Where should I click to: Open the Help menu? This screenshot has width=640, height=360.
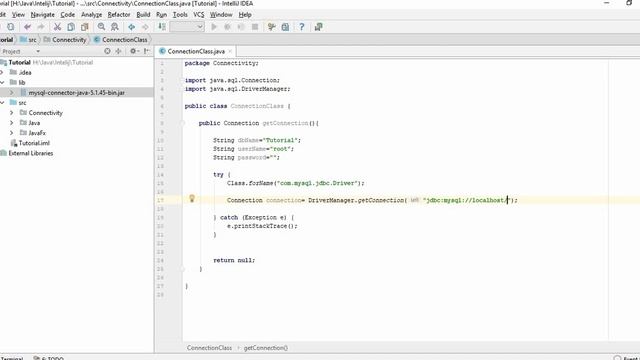[245, 15]
